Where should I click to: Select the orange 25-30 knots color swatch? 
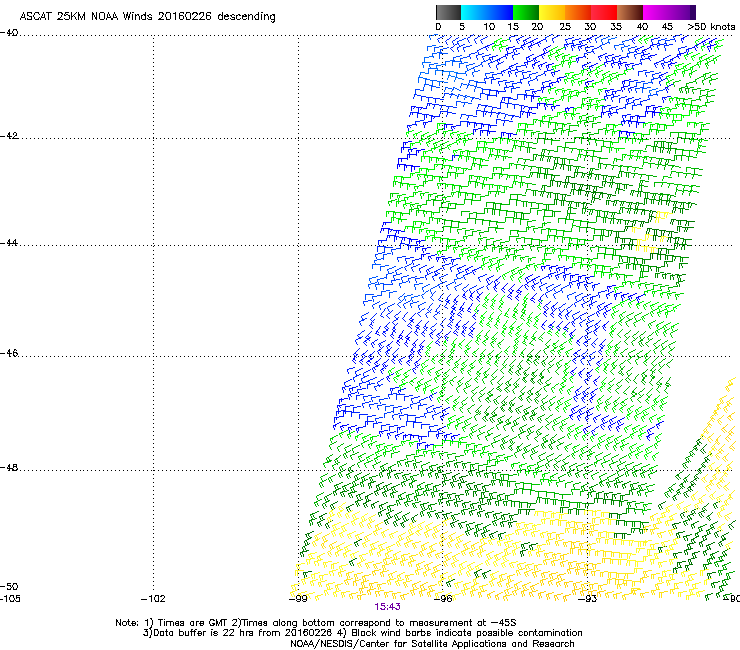click(x=578, y=12)
